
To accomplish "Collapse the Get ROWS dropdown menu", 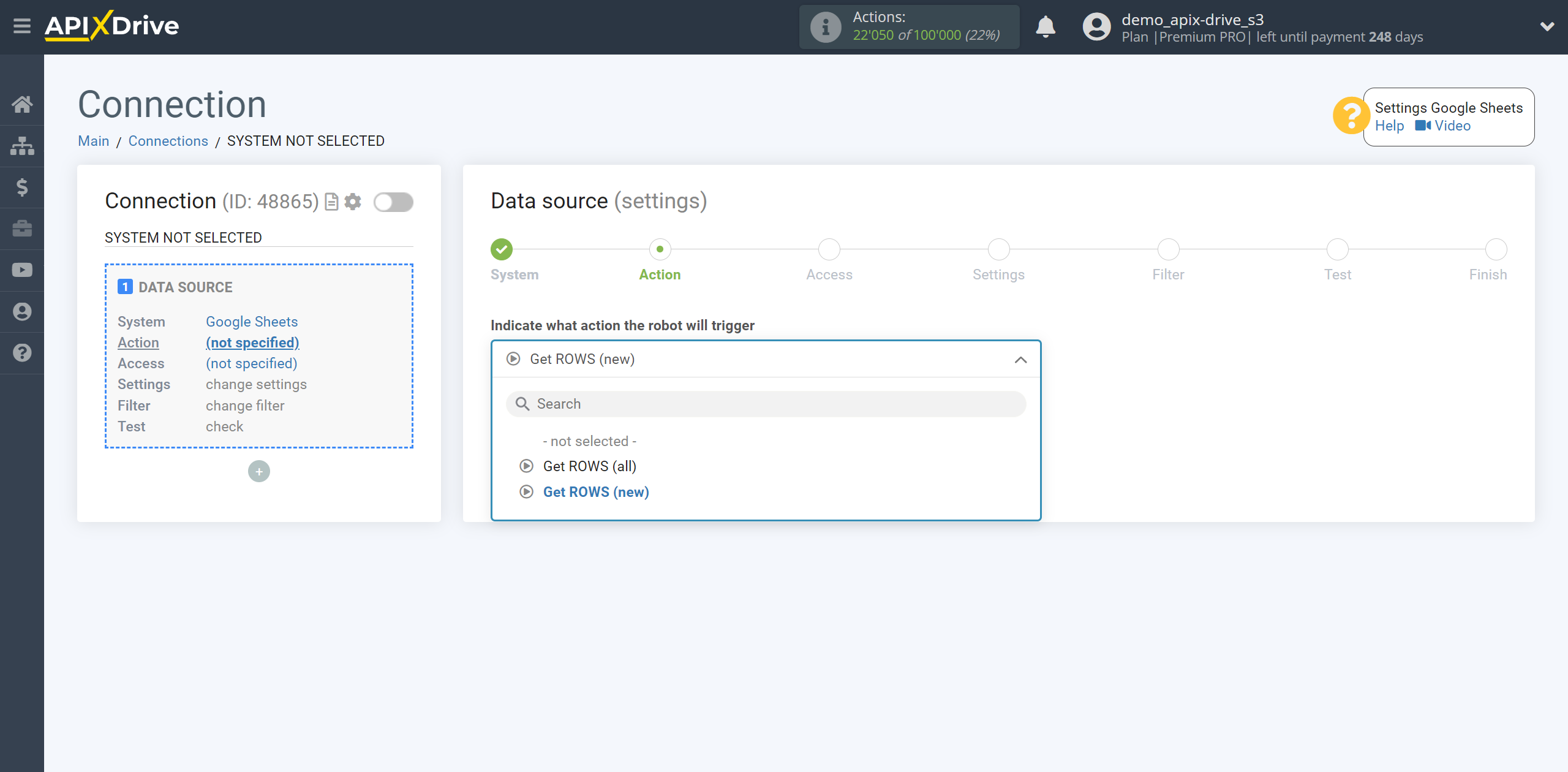I will click(1021, 359).
